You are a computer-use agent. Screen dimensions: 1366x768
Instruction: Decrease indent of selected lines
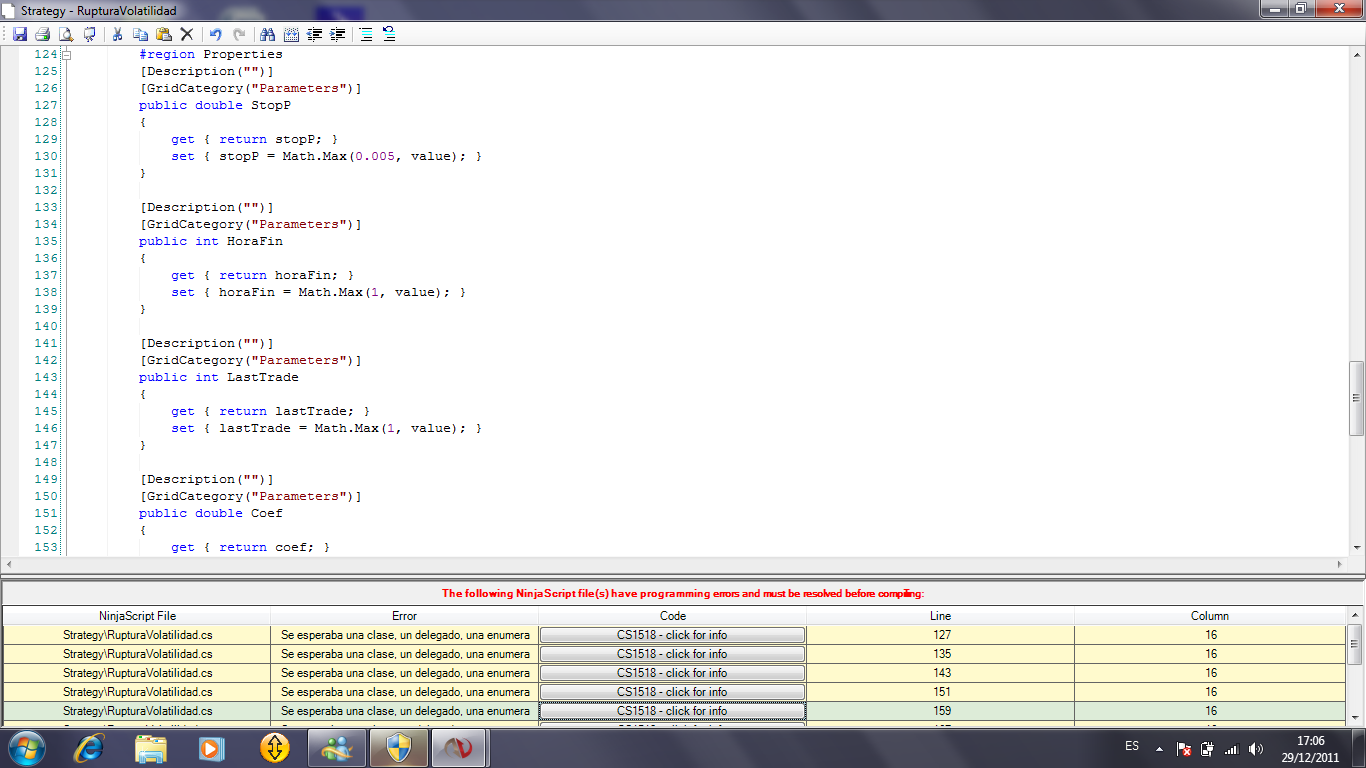(x=314, y=34)
